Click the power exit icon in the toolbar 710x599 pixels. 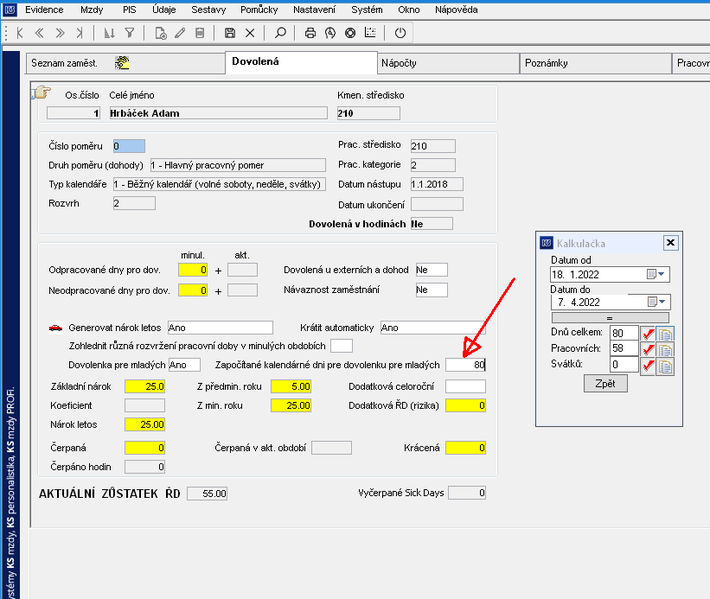400,33
